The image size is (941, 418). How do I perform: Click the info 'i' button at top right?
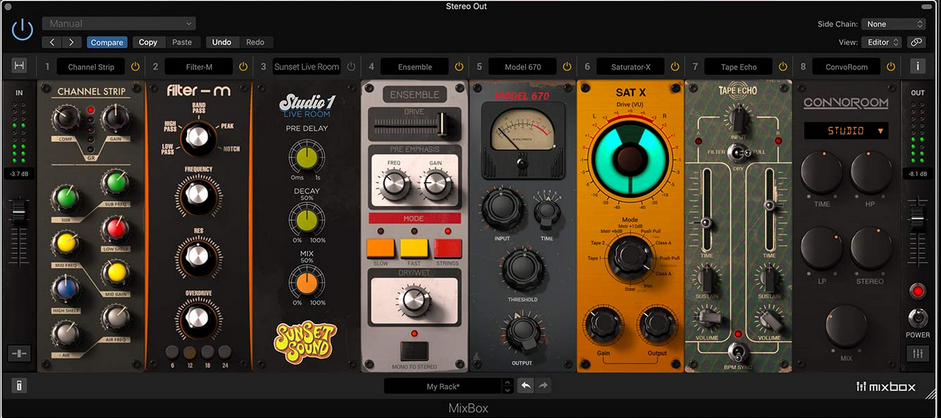pyautogui.click(x=918, y=66)
